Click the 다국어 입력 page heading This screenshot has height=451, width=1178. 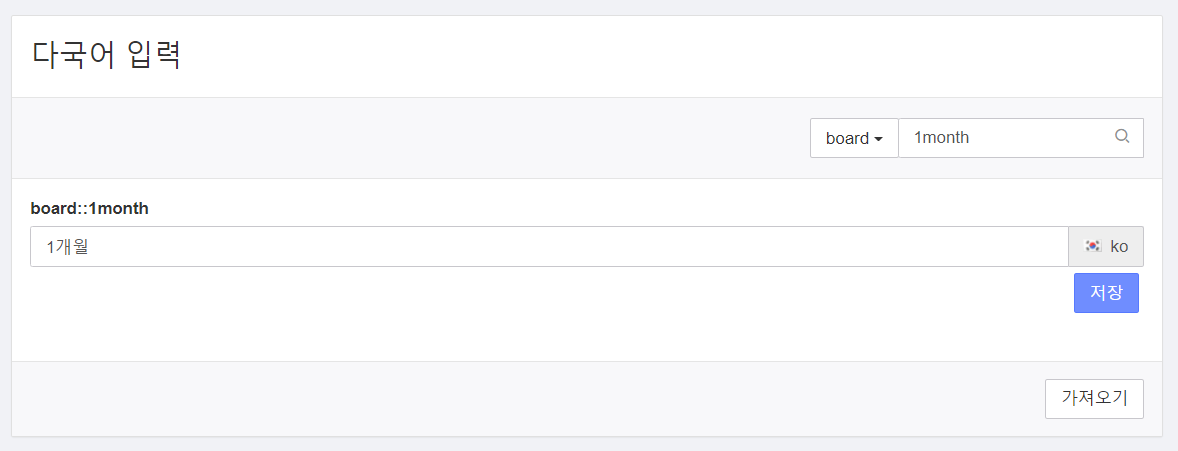107,56
